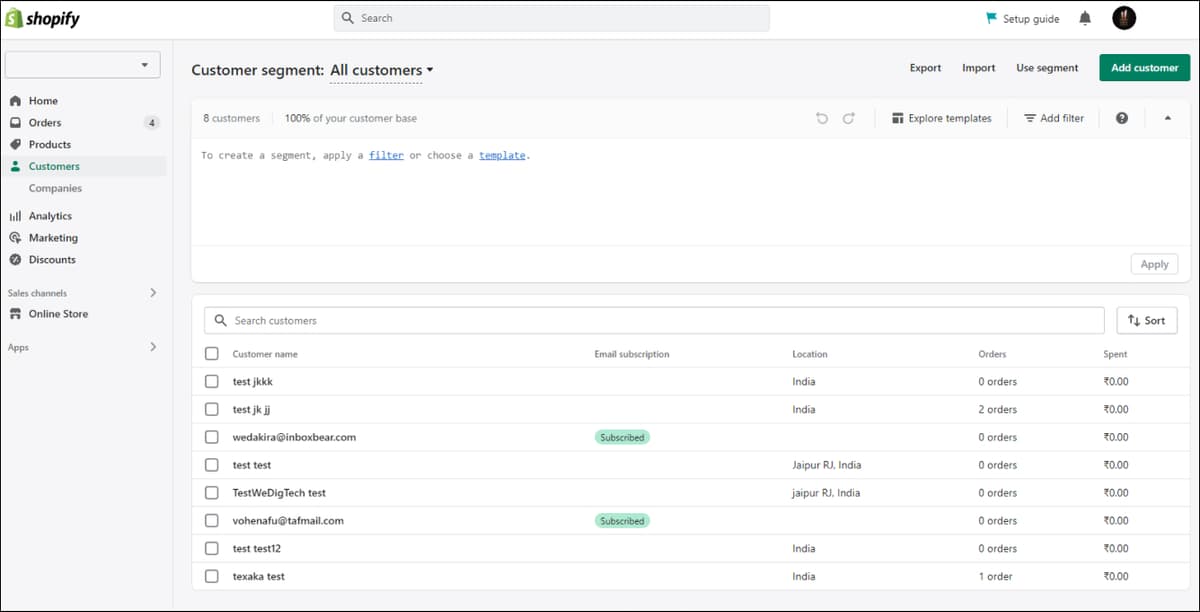The width and height of the screenshot is (1200, 612).
Task: Click '2 orders' cell
Action: click(998, 409)
